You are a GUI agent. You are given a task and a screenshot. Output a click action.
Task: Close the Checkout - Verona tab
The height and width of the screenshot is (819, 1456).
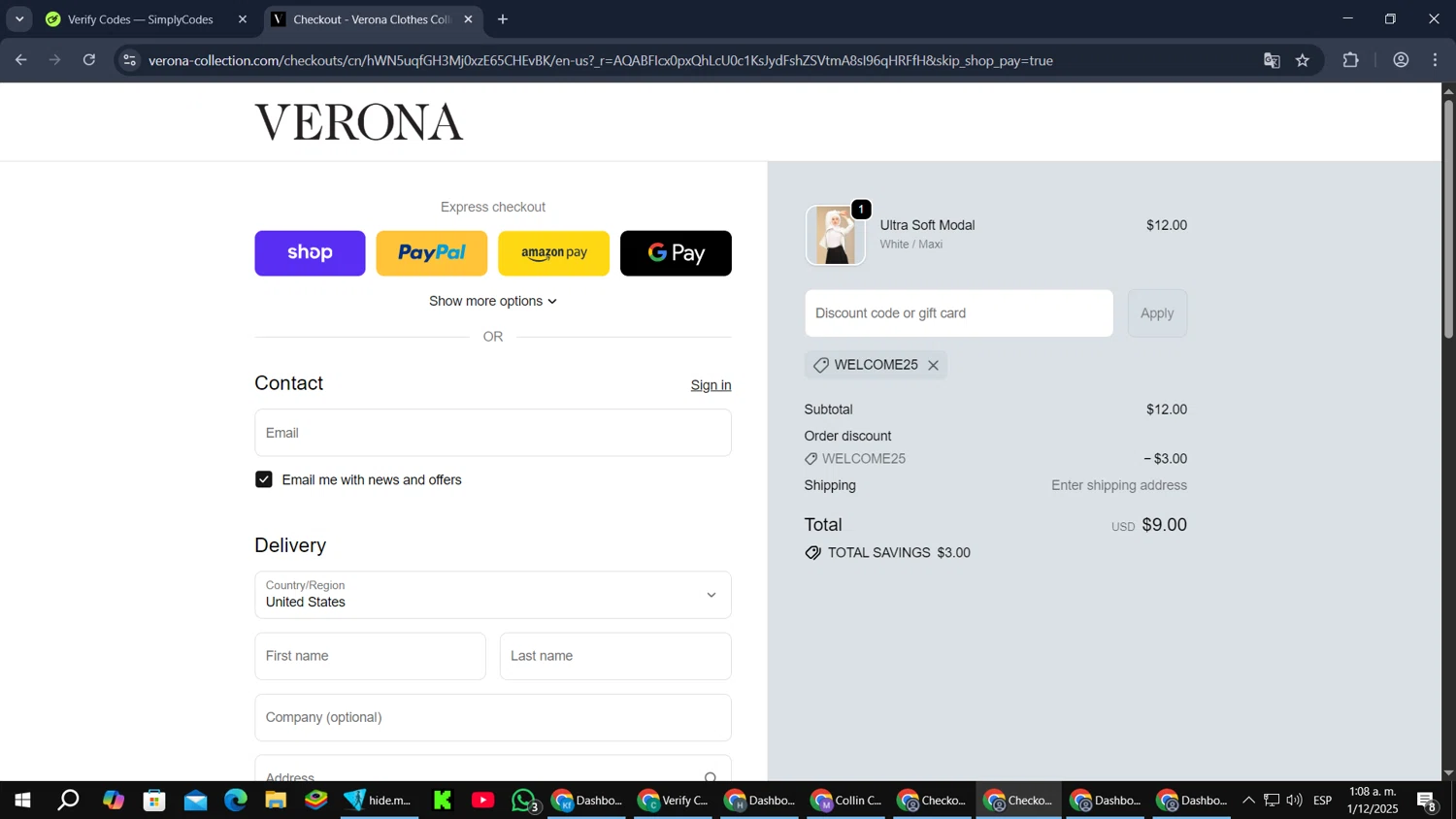(468, 19)
